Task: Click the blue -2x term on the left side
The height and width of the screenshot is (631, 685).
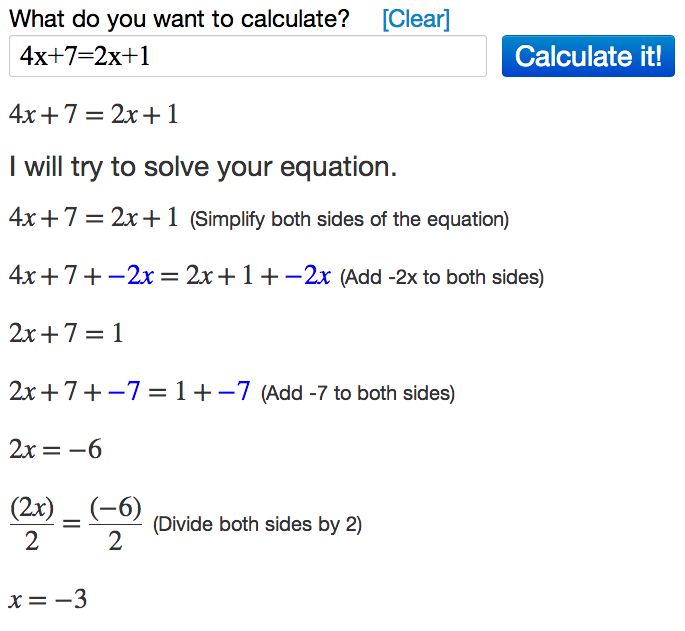Action: tap(129, 276)
